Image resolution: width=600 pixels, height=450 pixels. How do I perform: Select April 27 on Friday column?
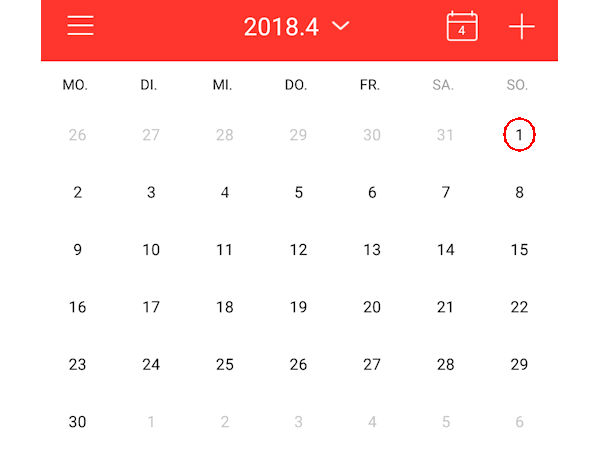click(372, 365)
